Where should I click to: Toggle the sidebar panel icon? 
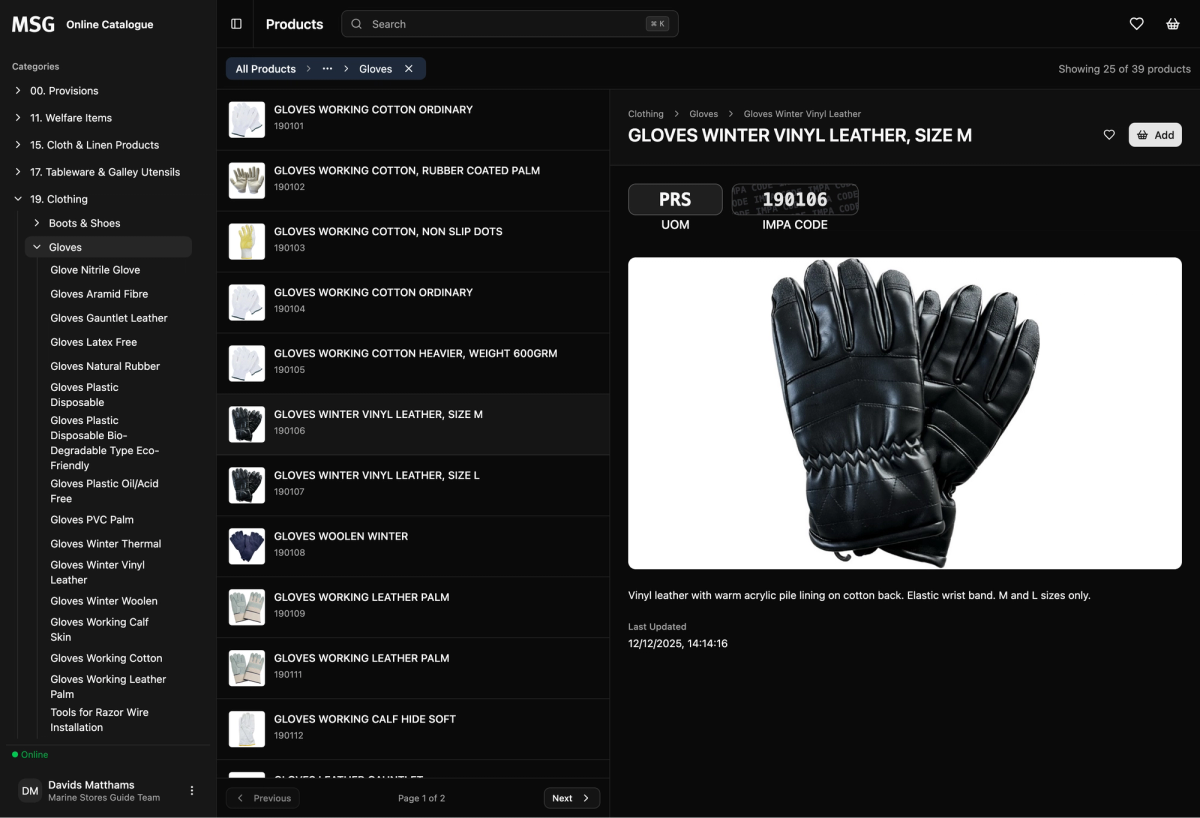pos(236,24)
